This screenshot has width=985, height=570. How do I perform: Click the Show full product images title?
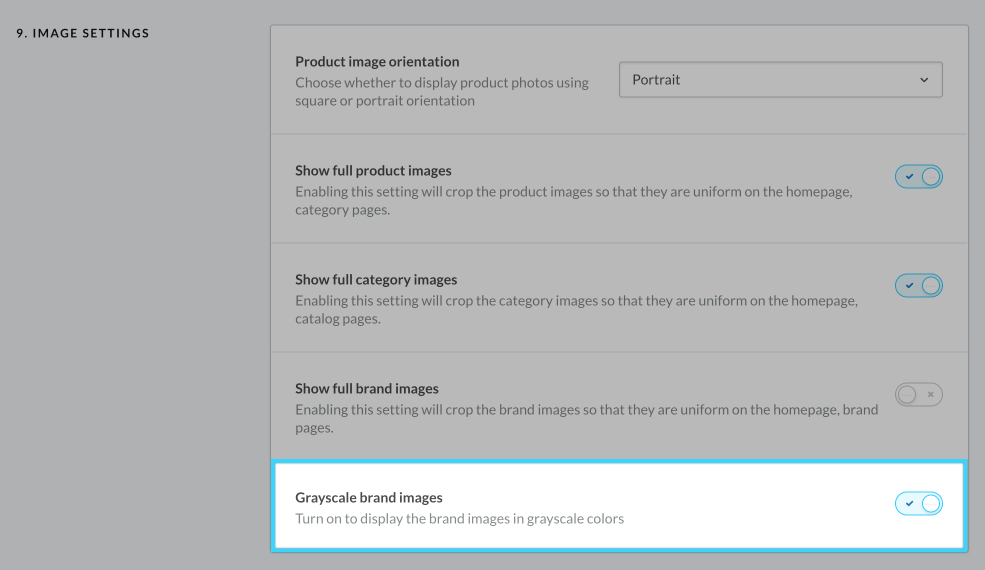(x=373, y=171)
